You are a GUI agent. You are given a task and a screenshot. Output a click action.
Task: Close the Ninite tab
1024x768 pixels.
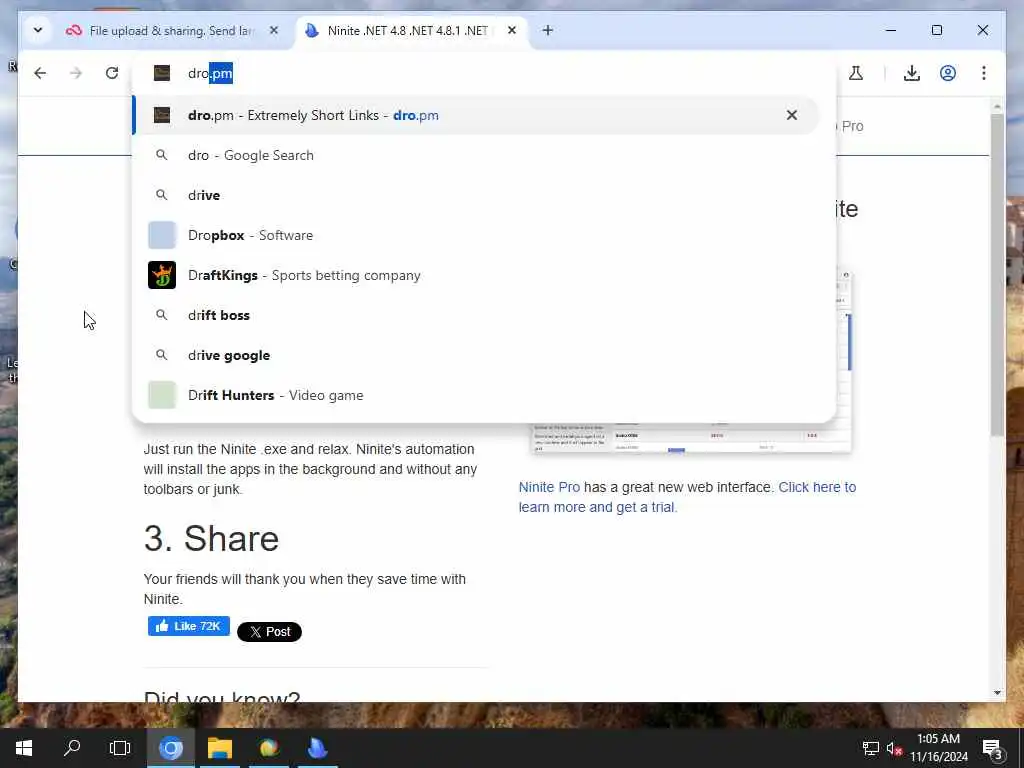[512, 30]
